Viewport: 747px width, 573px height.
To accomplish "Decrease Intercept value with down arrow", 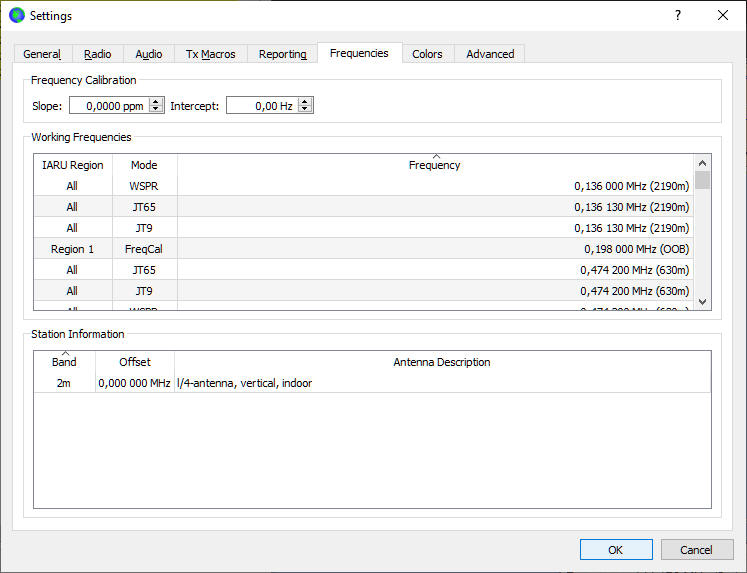I will tap(305, 110).
